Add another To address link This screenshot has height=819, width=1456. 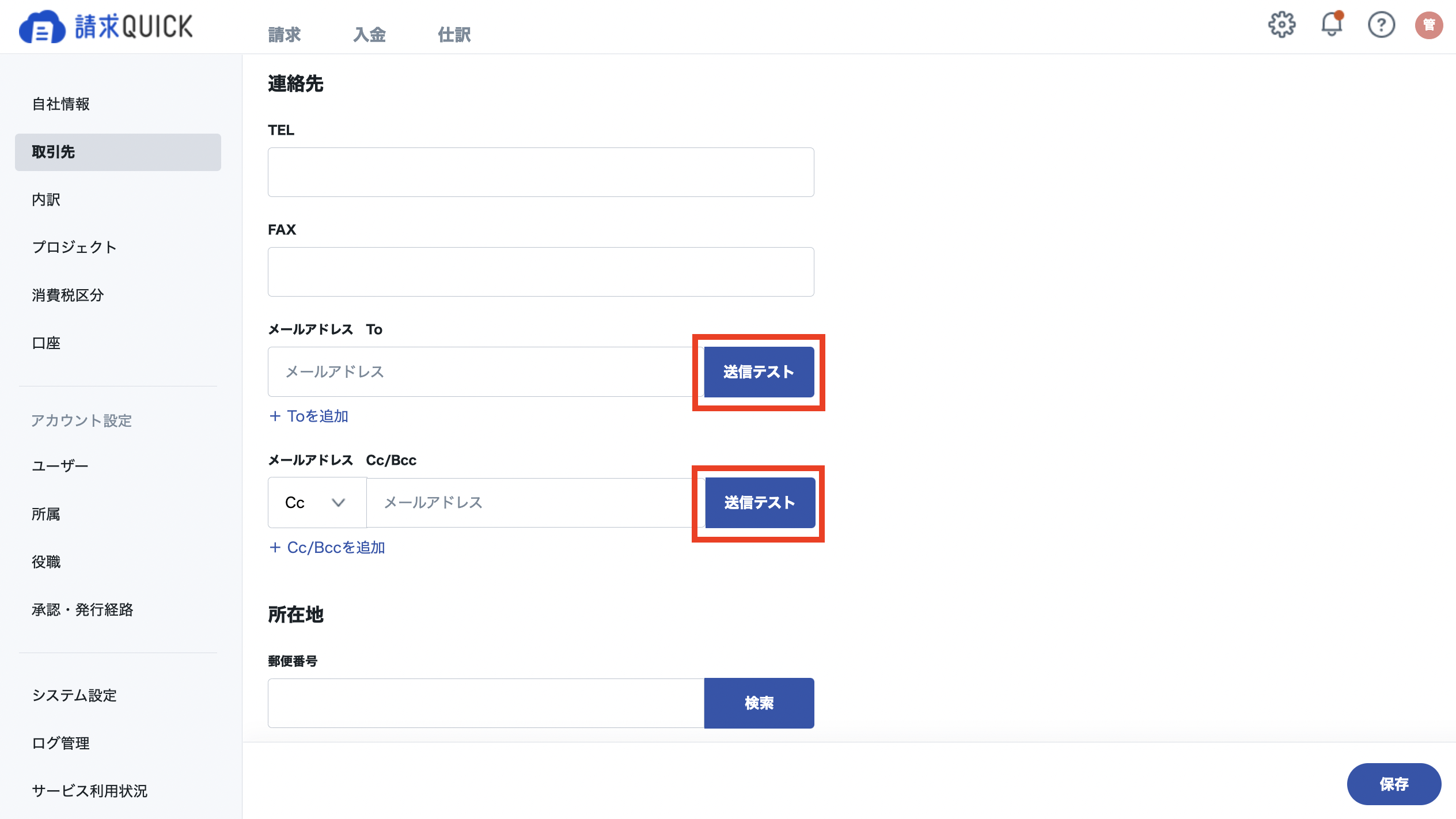[309, 416]
